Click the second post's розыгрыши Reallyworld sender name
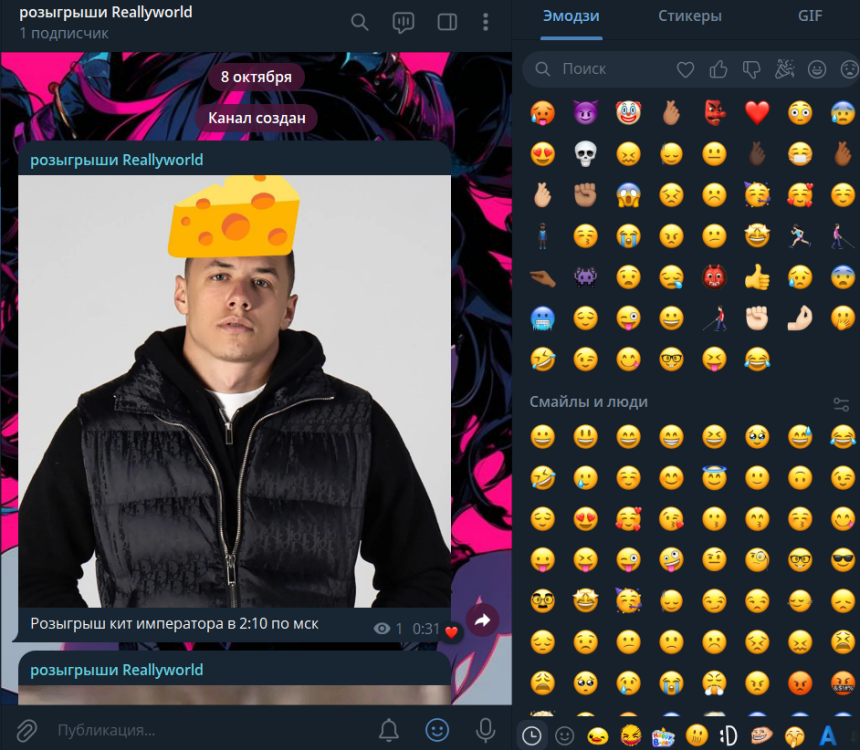860x750 pixels. 116,670
